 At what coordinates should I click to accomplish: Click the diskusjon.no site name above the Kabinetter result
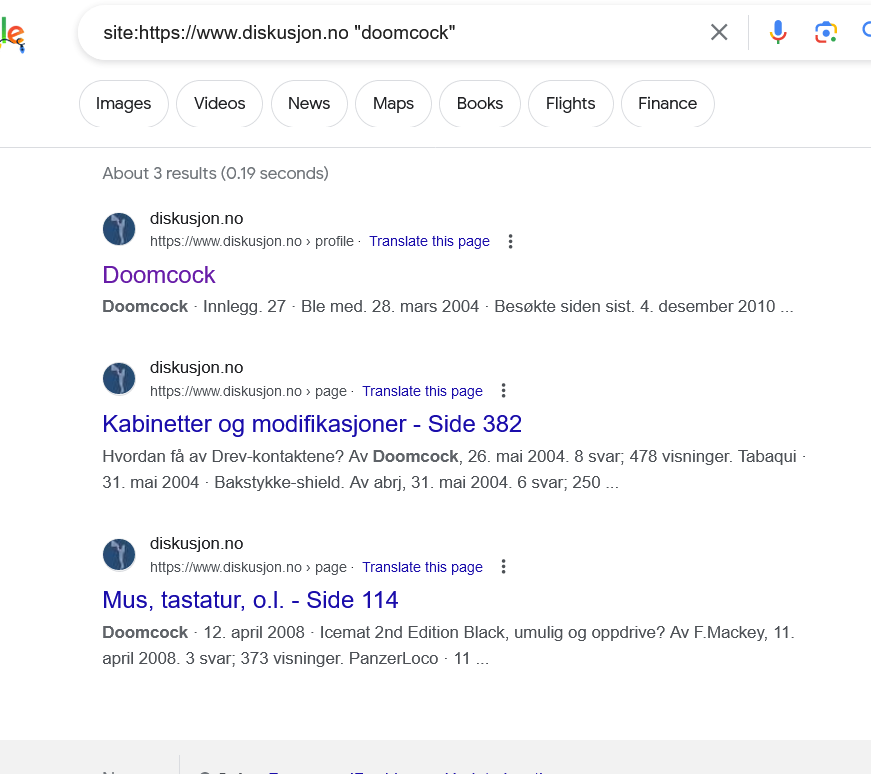click(196, 367)
